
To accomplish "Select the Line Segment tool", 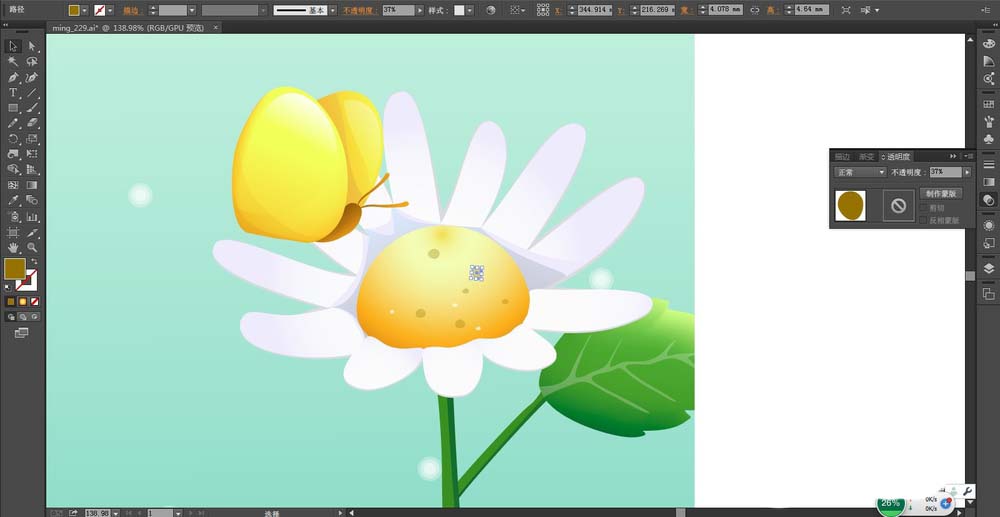I will (x=32, y=92).
